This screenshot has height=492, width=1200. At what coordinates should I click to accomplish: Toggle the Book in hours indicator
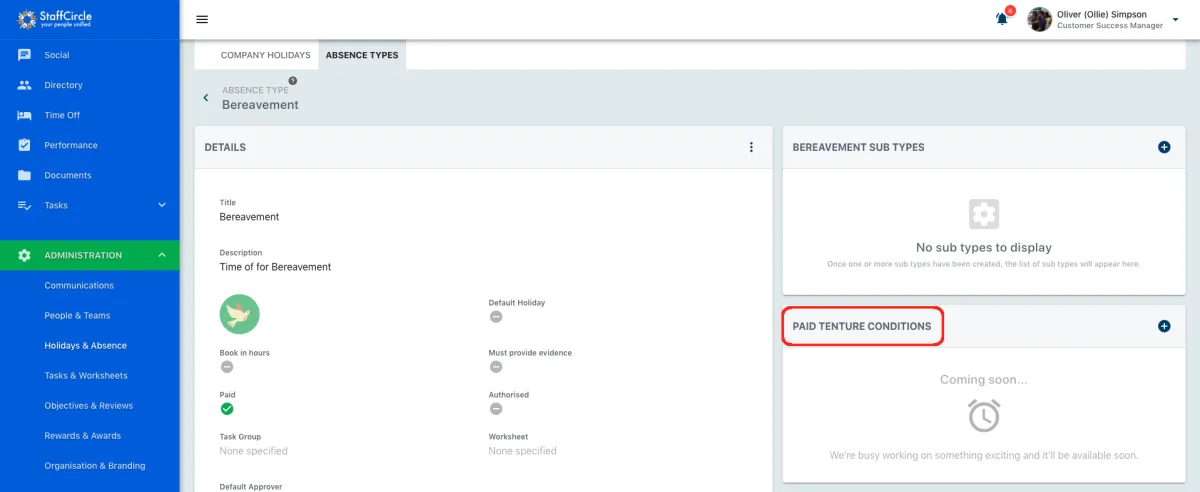click(x=227, y=367)
